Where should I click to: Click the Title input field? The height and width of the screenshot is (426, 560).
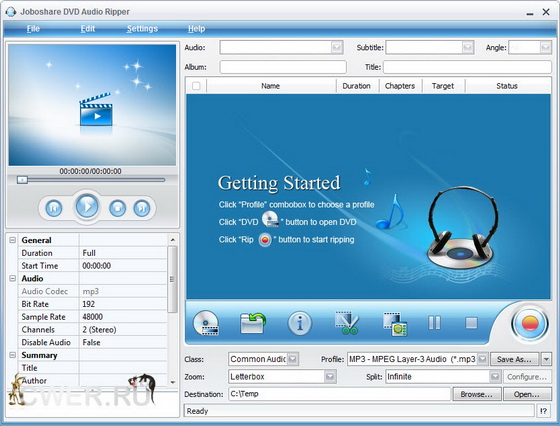click(x=468, y=67)
